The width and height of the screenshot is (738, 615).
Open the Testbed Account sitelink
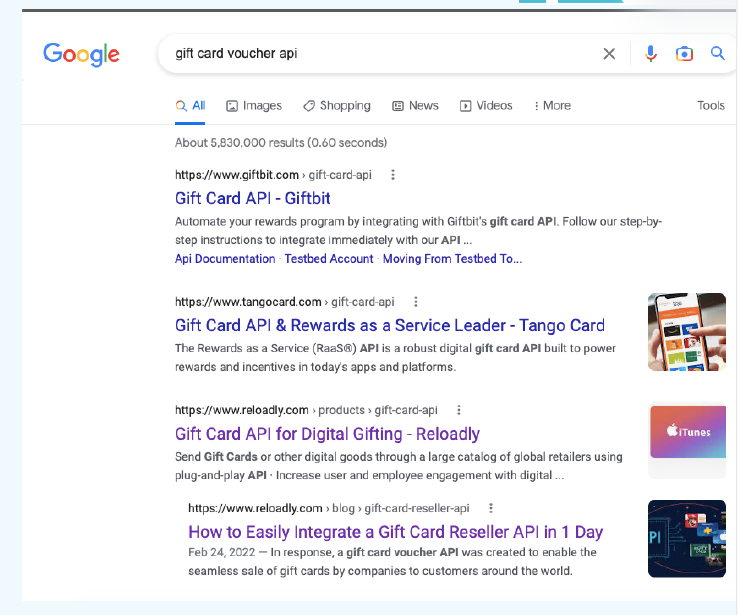tap(329, 259)
